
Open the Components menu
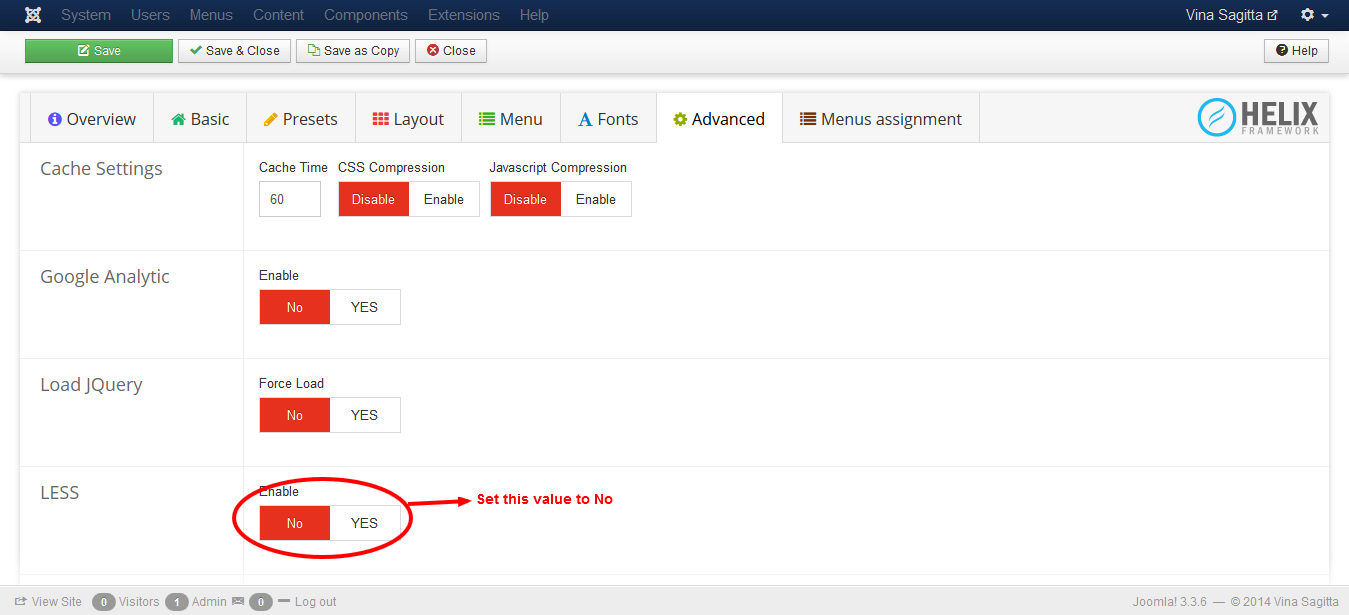(366, 15)
